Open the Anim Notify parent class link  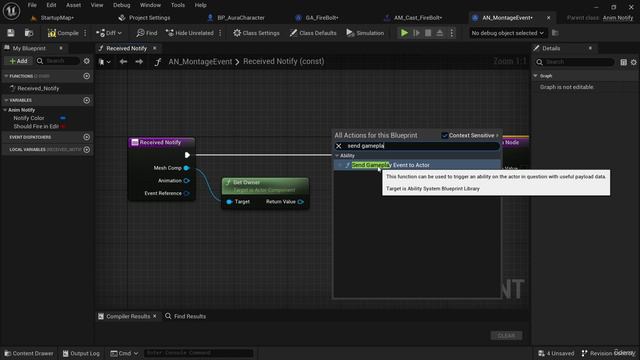tap(618, 18)
